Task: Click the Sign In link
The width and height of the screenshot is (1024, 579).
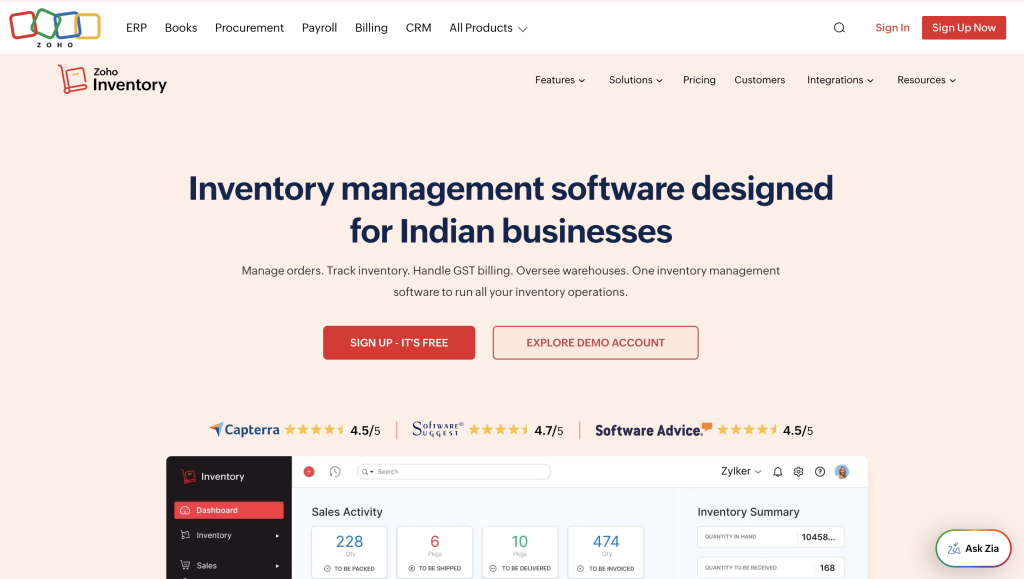Action: pyautogui.click(x=892, y=27)
